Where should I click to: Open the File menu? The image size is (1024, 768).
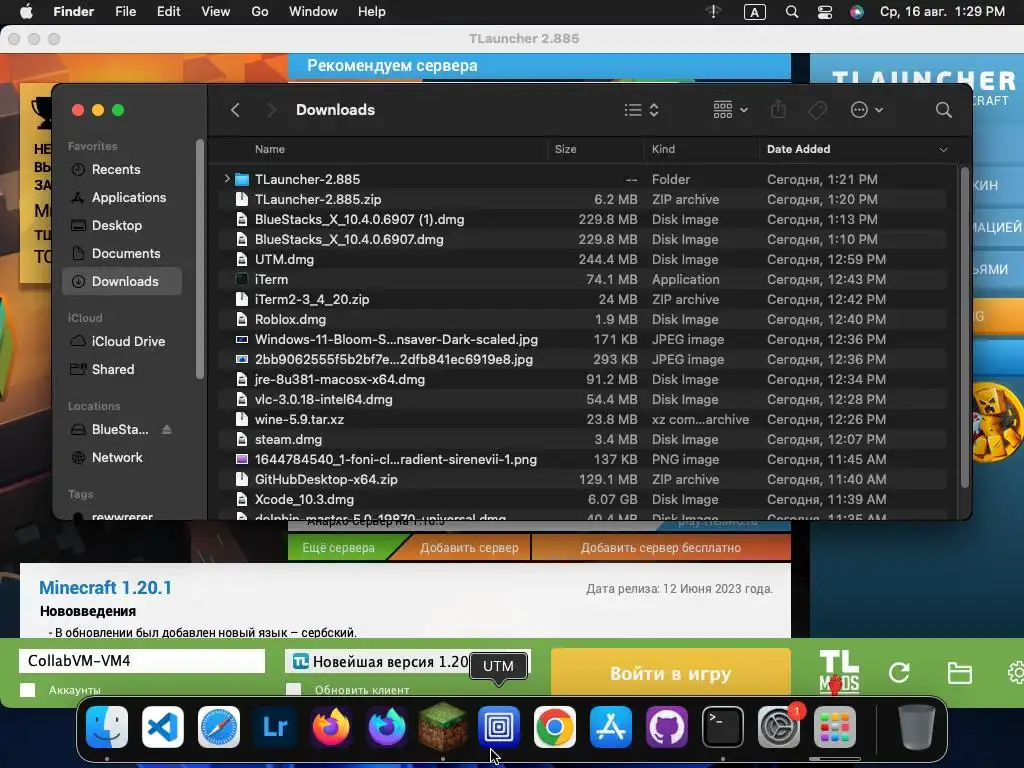(x=125, y=12)
